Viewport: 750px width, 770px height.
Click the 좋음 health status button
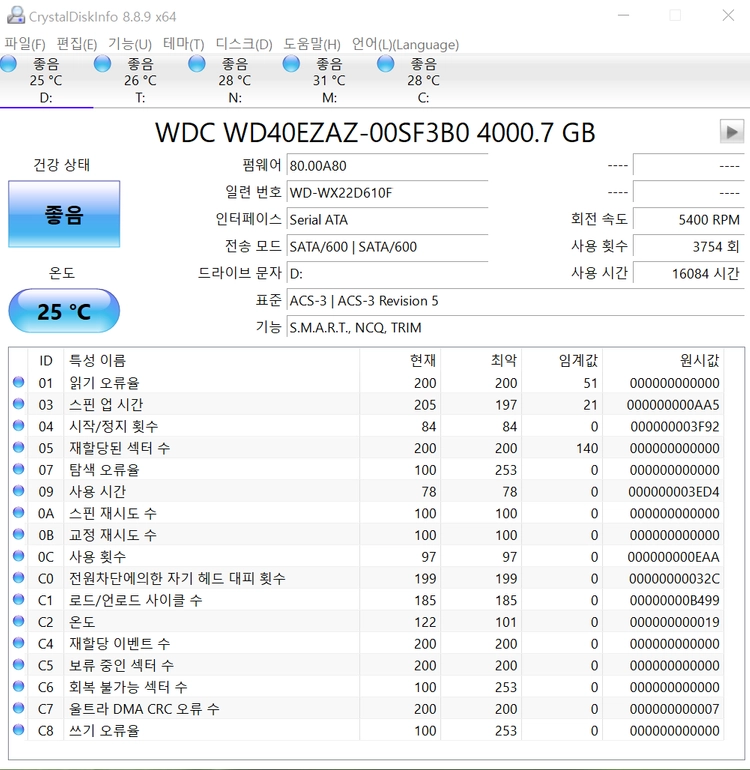pyautogui.click(x=64, y=214)
